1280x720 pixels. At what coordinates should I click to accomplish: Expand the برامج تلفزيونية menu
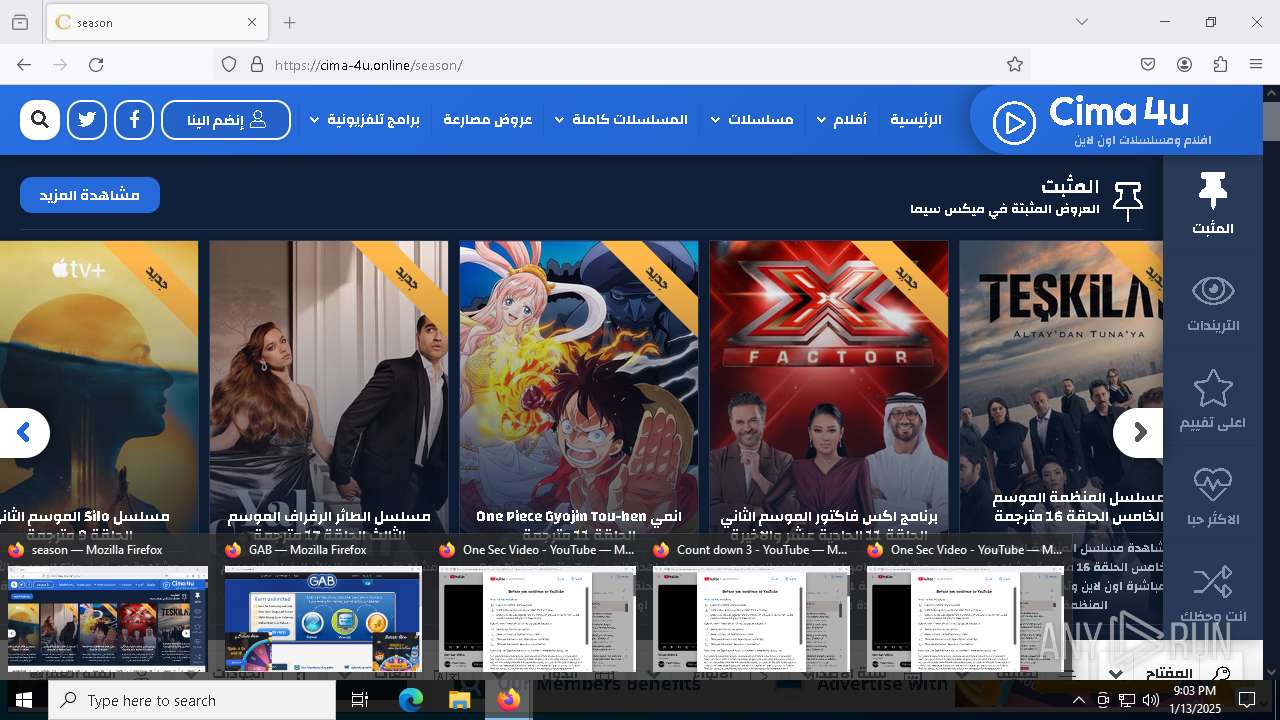coord(365,120)
